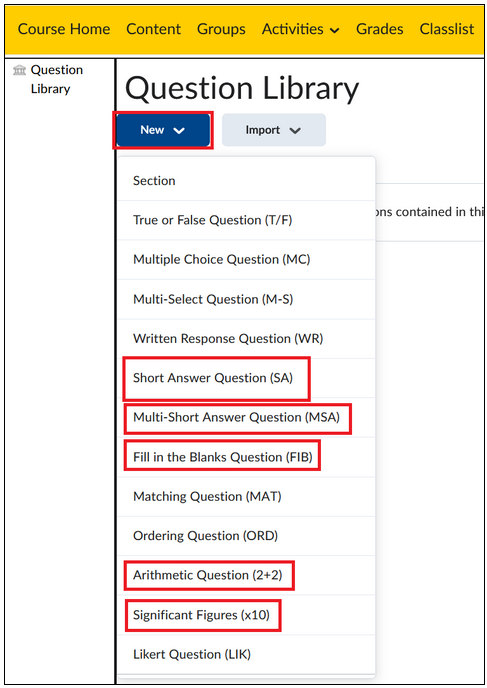Click the Question Library building icon
Screen dimensions: 487x688
pos(19,70)
